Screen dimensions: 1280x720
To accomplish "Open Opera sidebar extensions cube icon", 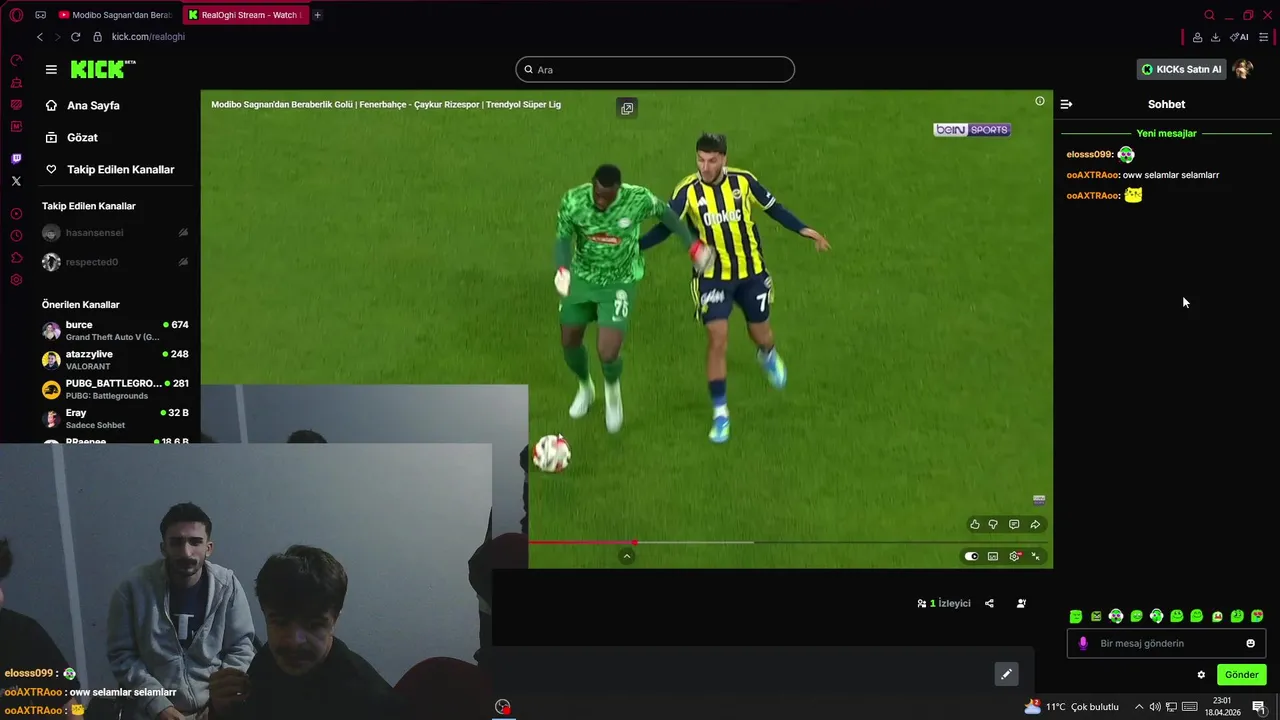I will click(16, 258).
